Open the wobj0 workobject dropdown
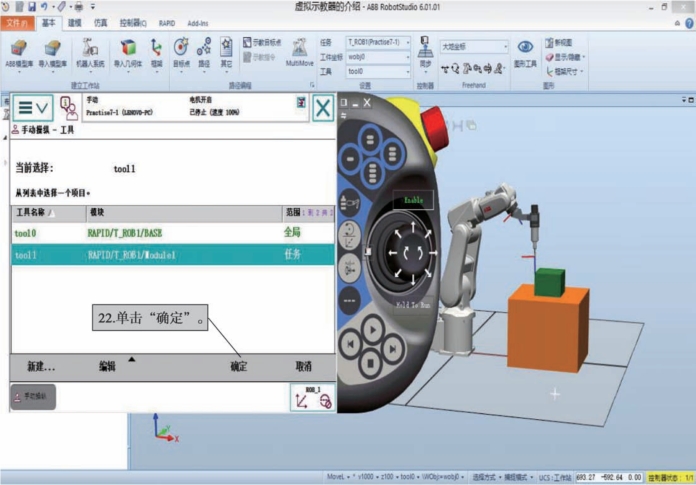 (x=378, y=57)
